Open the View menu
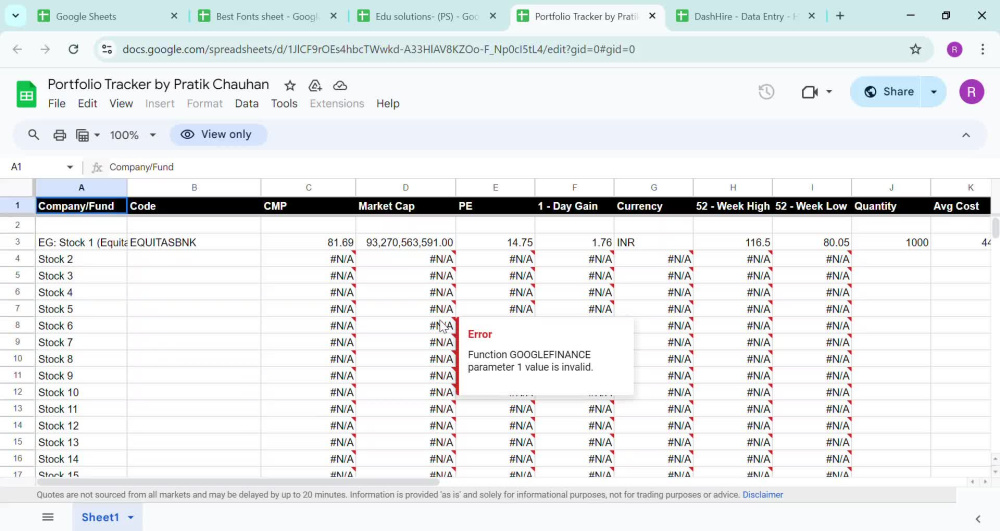The height and width of the screenshot is (531, 1000). (121, 103)
